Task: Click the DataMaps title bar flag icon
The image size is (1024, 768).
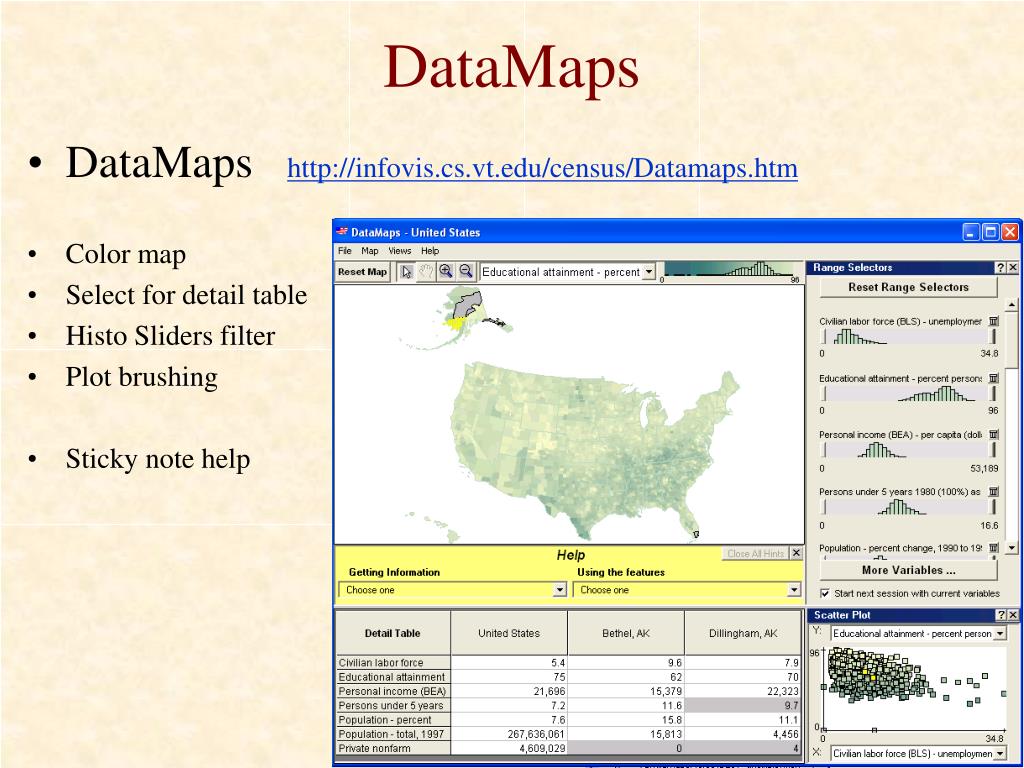Action: pos(342,232)
